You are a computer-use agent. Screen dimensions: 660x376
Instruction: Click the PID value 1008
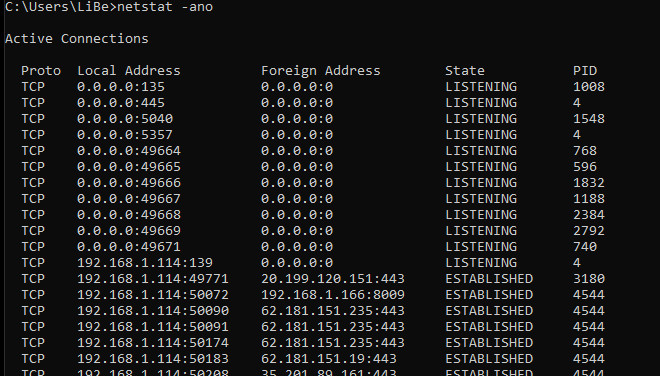pyautogui.click(x=589, y=87)
